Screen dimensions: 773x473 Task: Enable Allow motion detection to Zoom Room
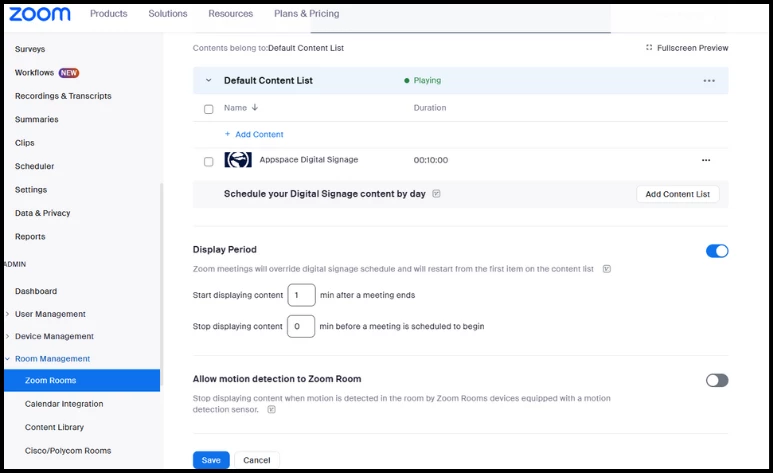pos(717,380)
